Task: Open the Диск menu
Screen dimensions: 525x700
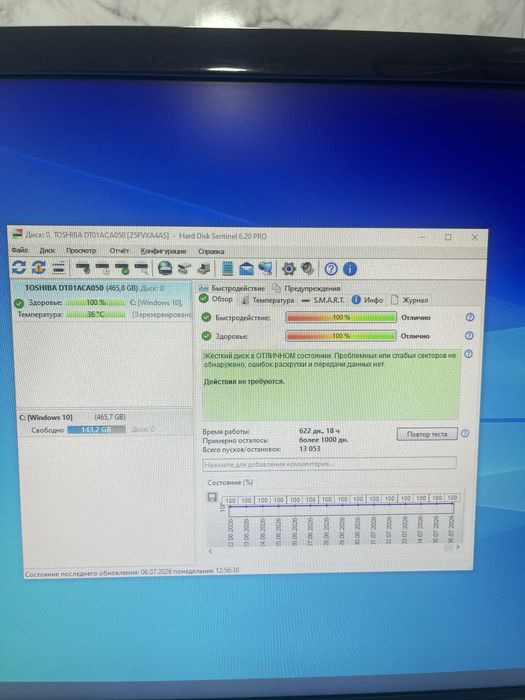Action: click(47, 250)
